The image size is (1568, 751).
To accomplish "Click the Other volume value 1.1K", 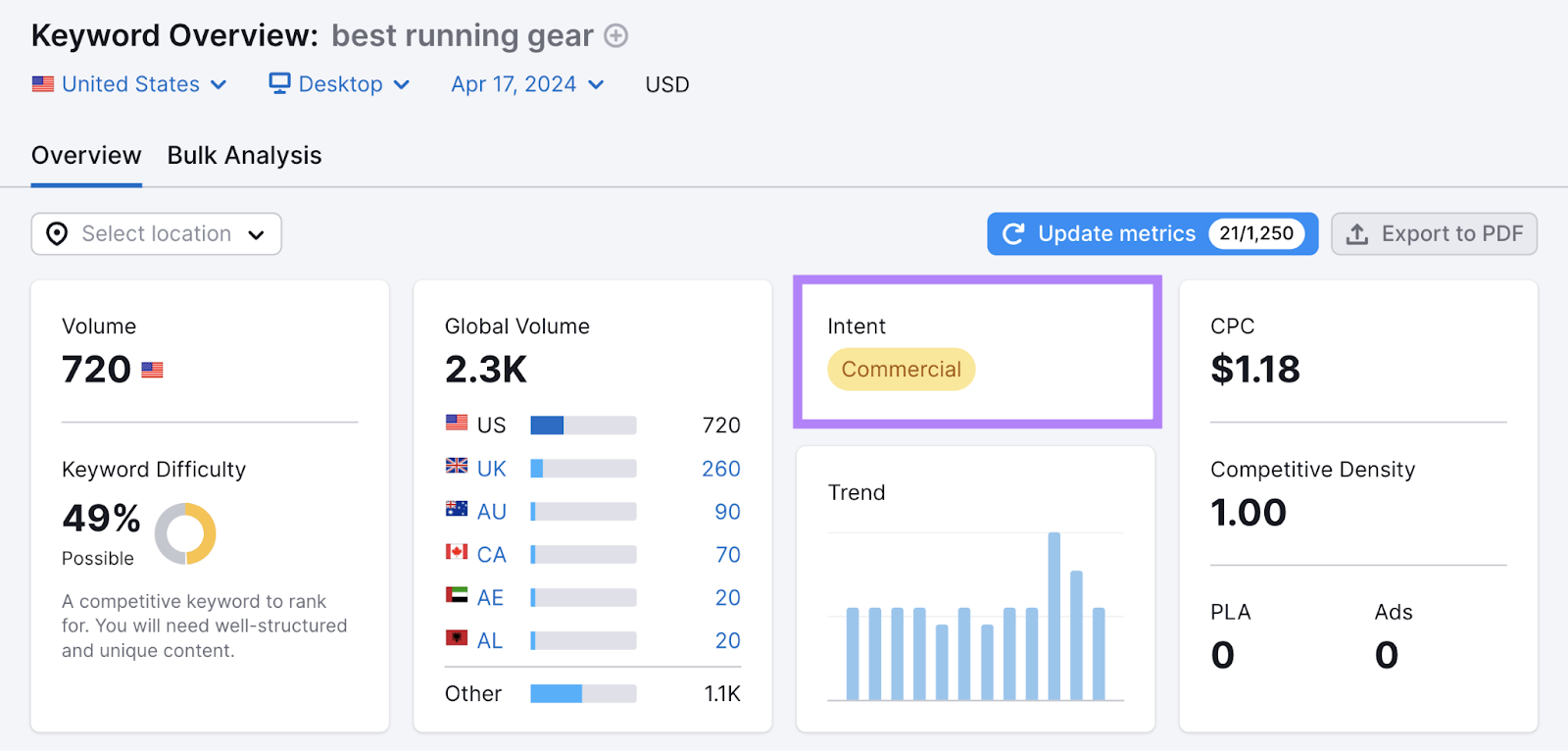I will click(x=722, y=694).
